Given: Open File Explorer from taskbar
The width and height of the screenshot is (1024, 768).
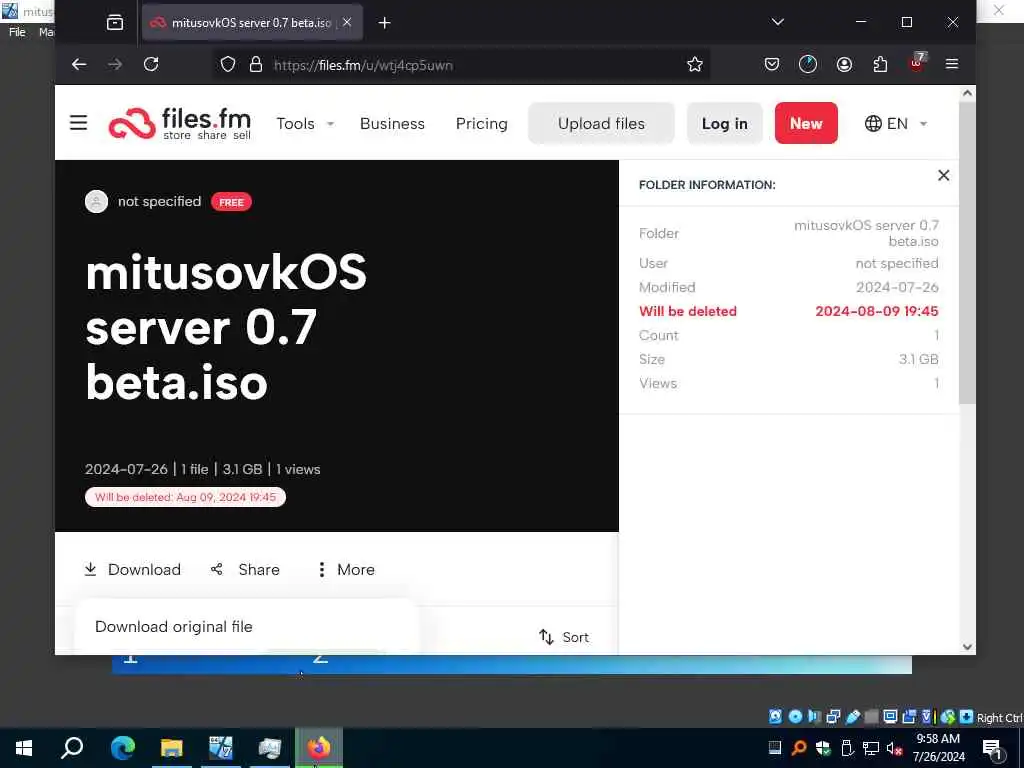Looking at the screenshot, I should tap(171, 748).
